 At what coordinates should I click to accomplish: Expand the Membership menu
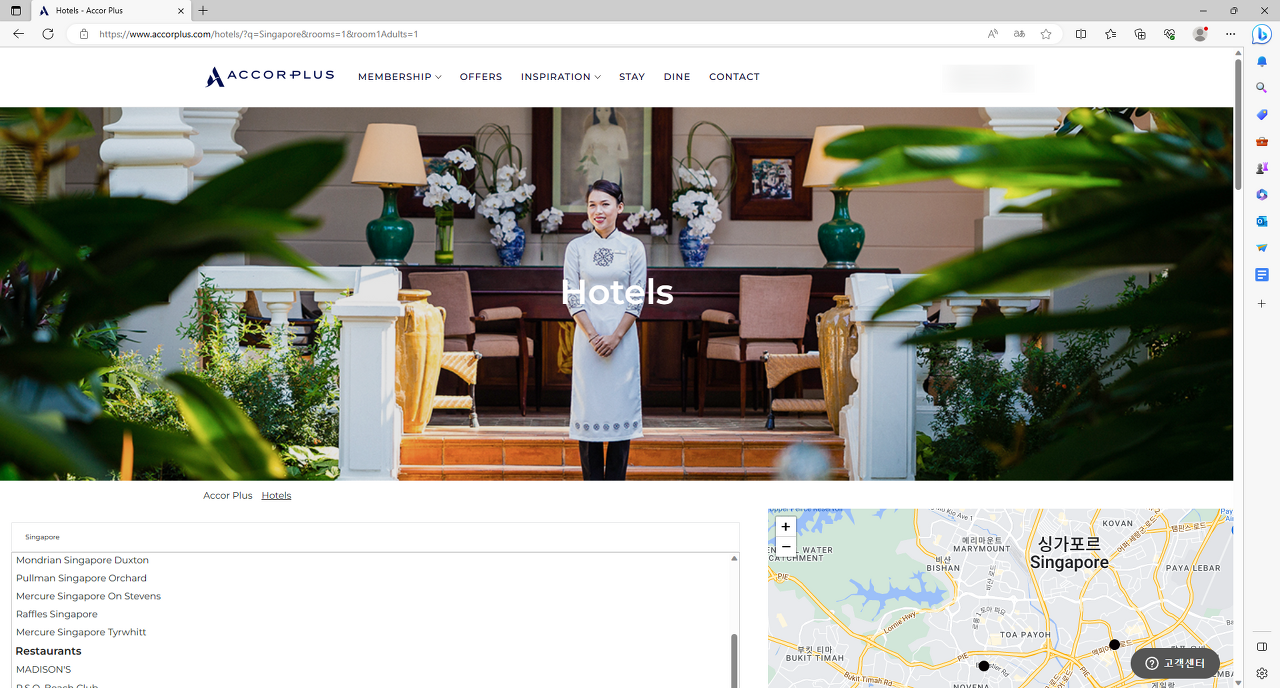(400, 77)
